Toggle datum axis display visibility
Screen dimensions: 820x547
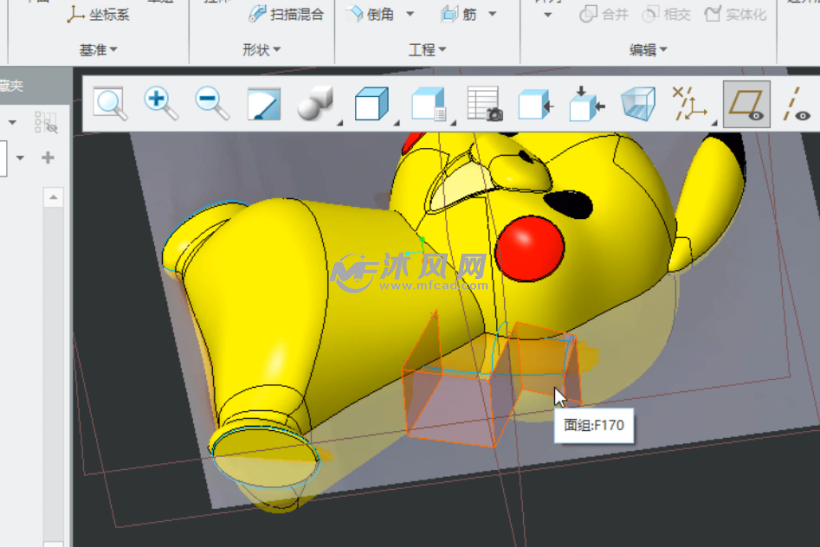point(796,104)
